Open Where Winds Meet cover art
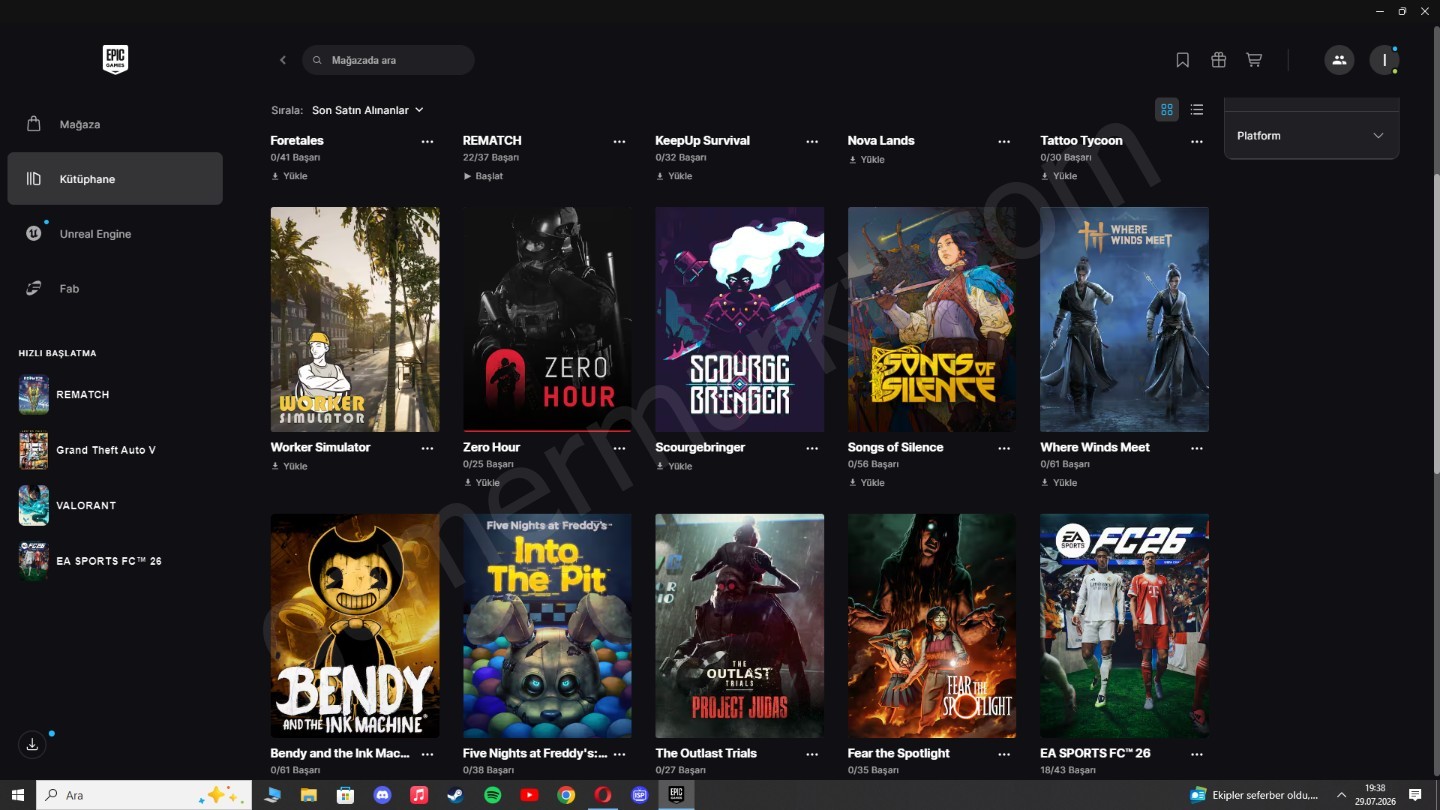 [x=1124, y=319]
